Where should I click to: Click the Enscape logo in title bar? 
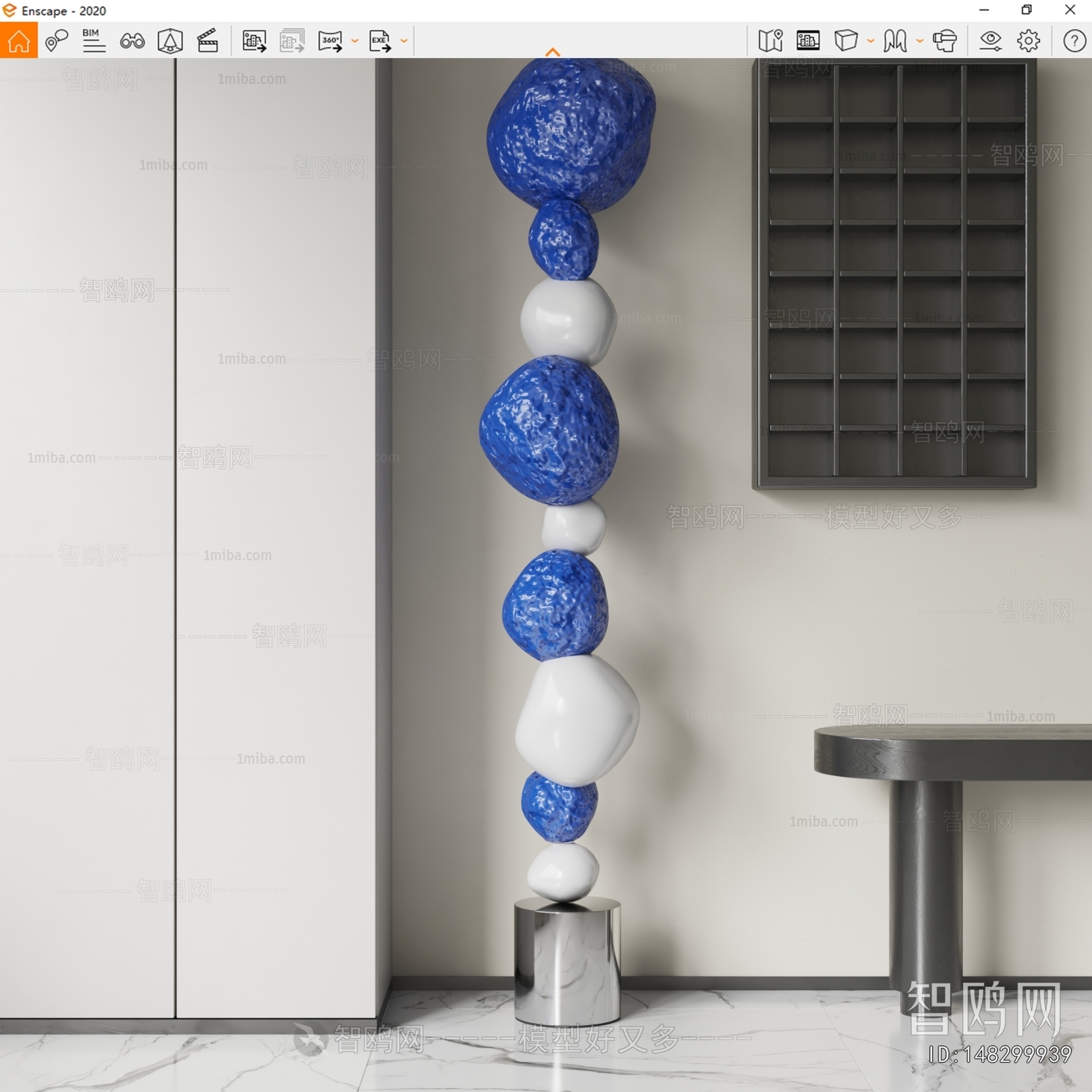point(10,11)
